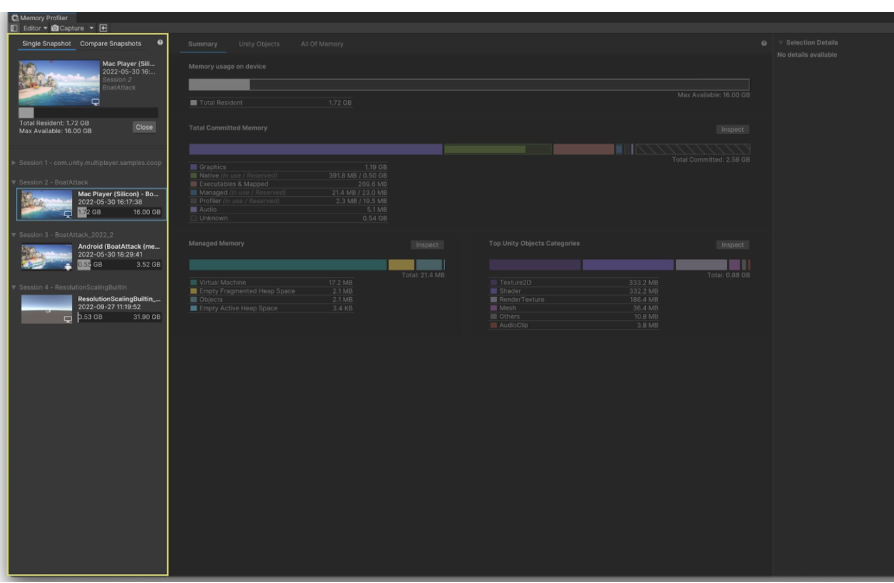This screenshot has width=894, height=583.
Task: Open the Summary tab
Action: click(x=203, y=44)
